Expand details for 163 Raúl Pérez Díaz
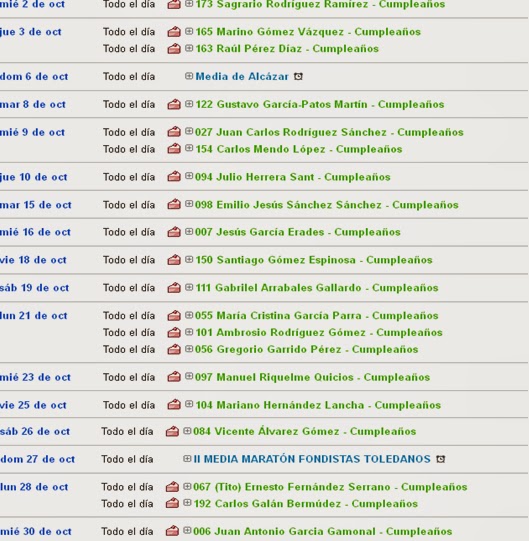This screenshot has width=529, height=541. (189, 48)
